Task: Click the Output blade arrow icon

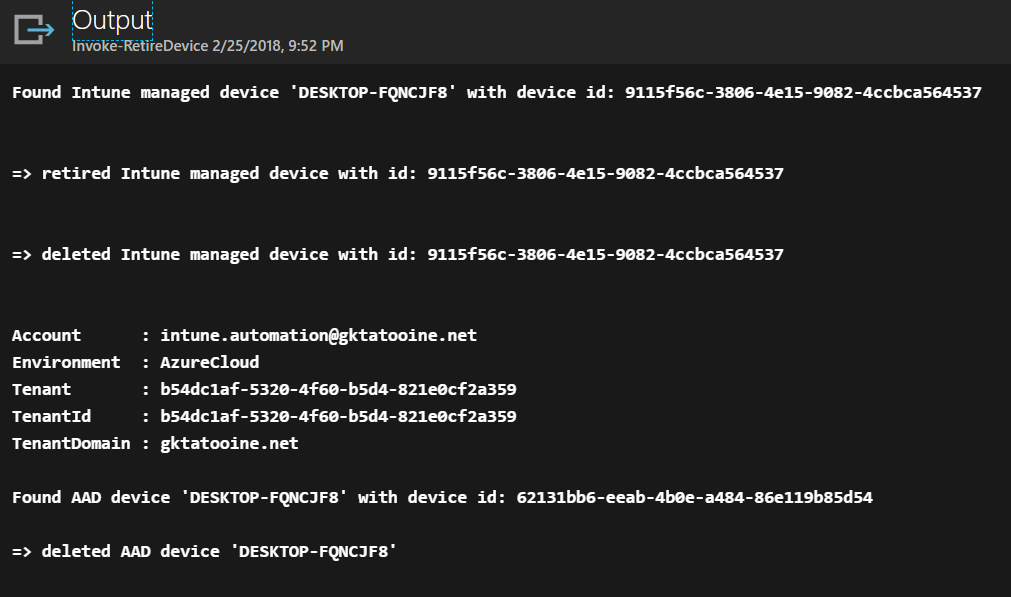Action: (x=33, y=29)
